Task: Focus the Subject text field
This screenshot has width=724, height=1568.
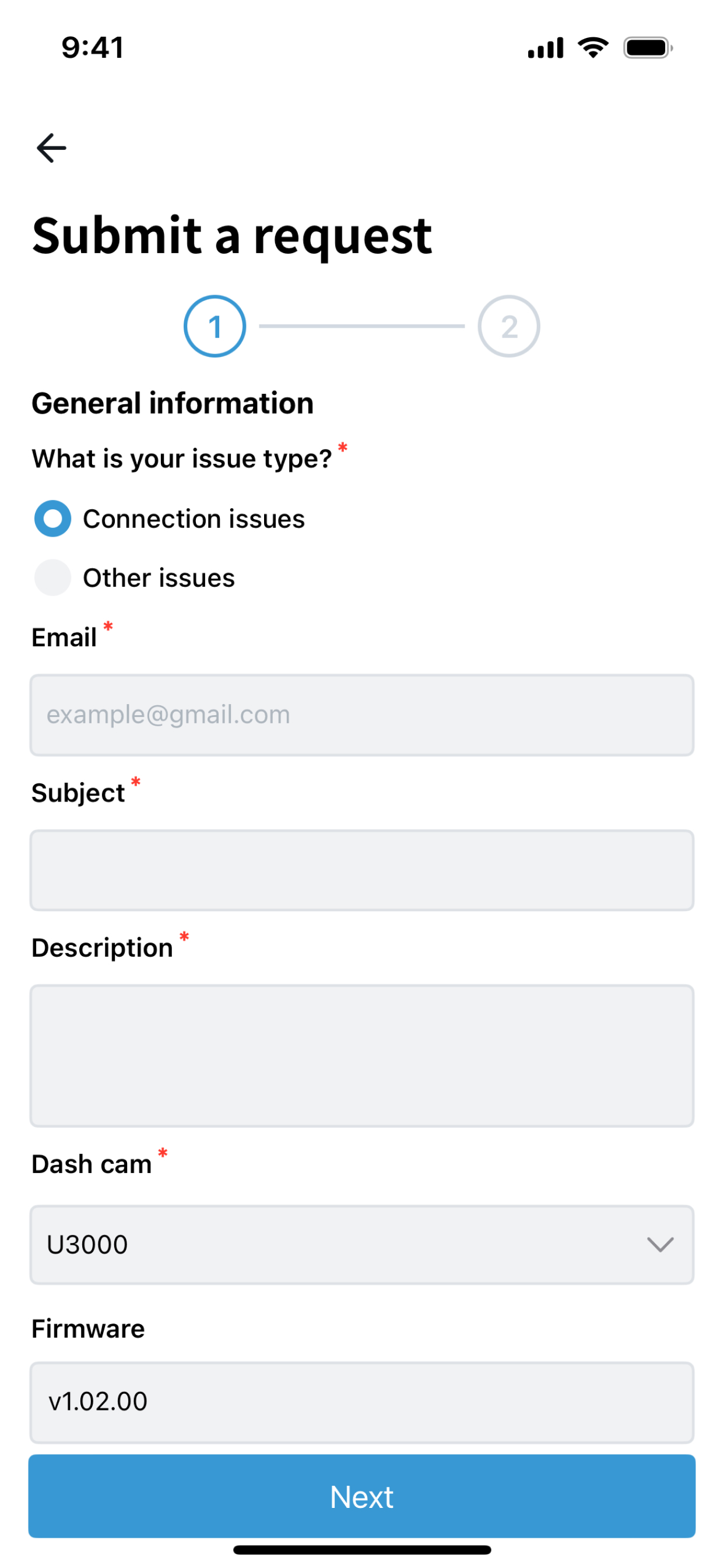Action: coord(361,870)
